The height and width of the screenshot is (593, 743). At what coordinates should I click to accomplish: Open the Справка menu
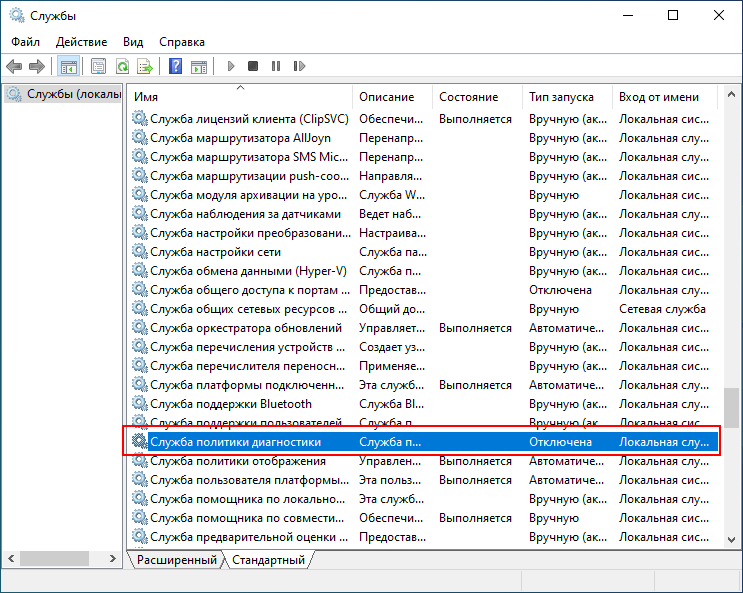182,42
